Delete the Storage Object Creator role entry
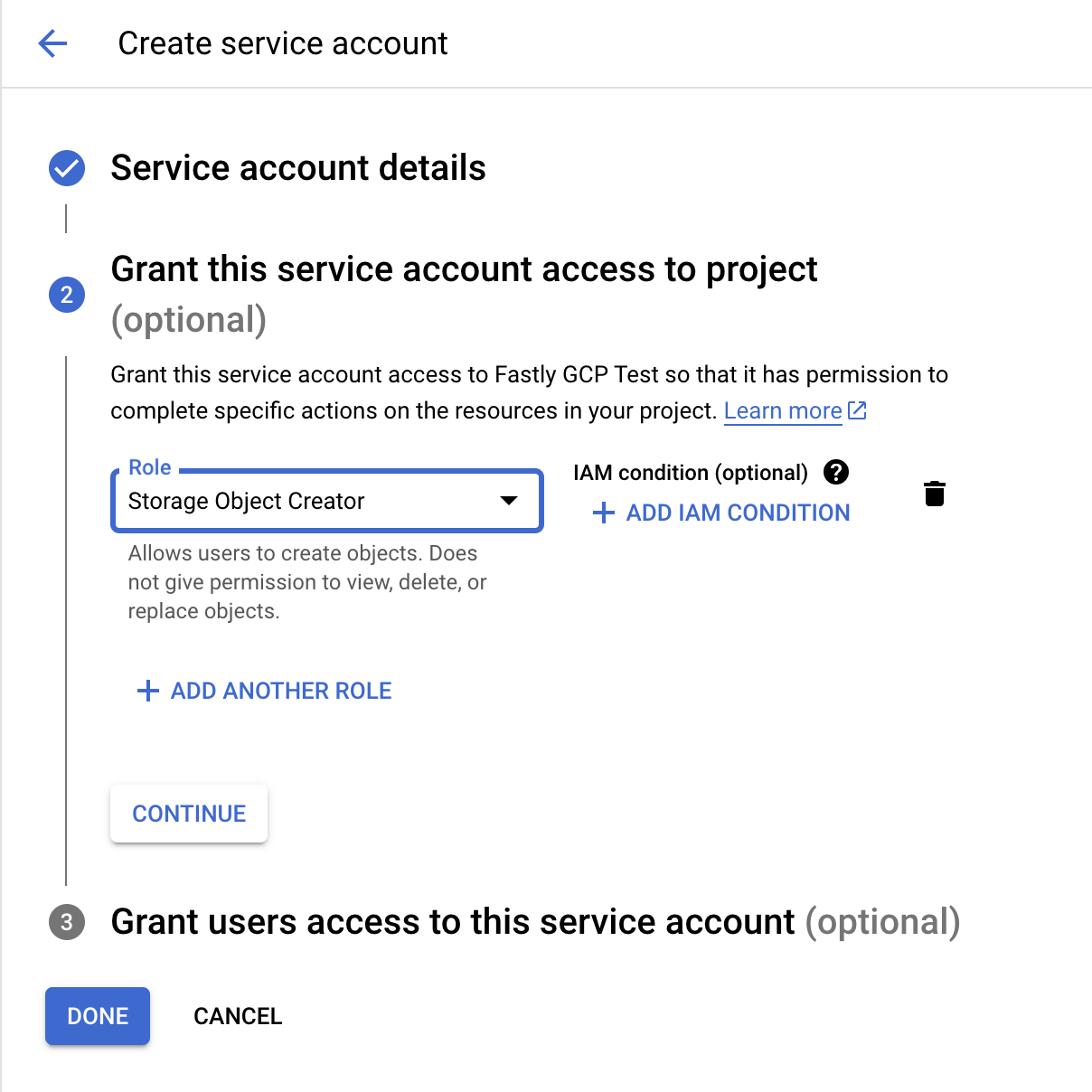The width and height of the screenshot is (1092, 1092). pos(935,494)
